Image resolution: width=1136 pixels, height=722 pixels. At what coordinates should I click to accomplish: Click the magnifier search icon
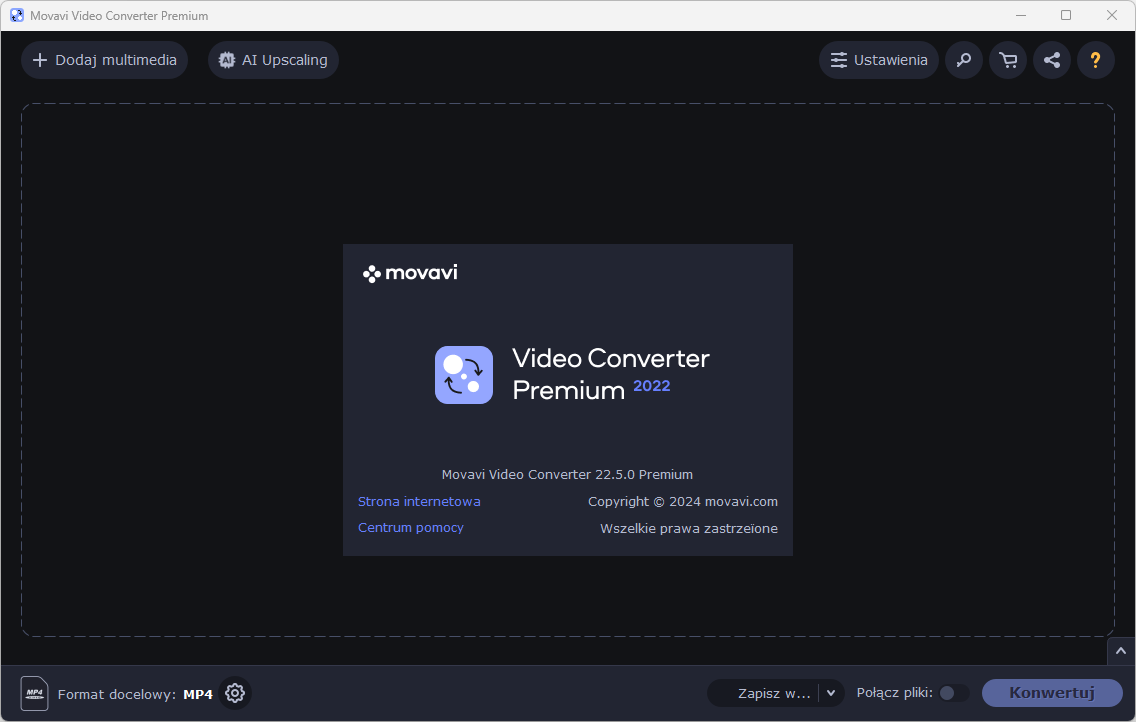(964, 60)
